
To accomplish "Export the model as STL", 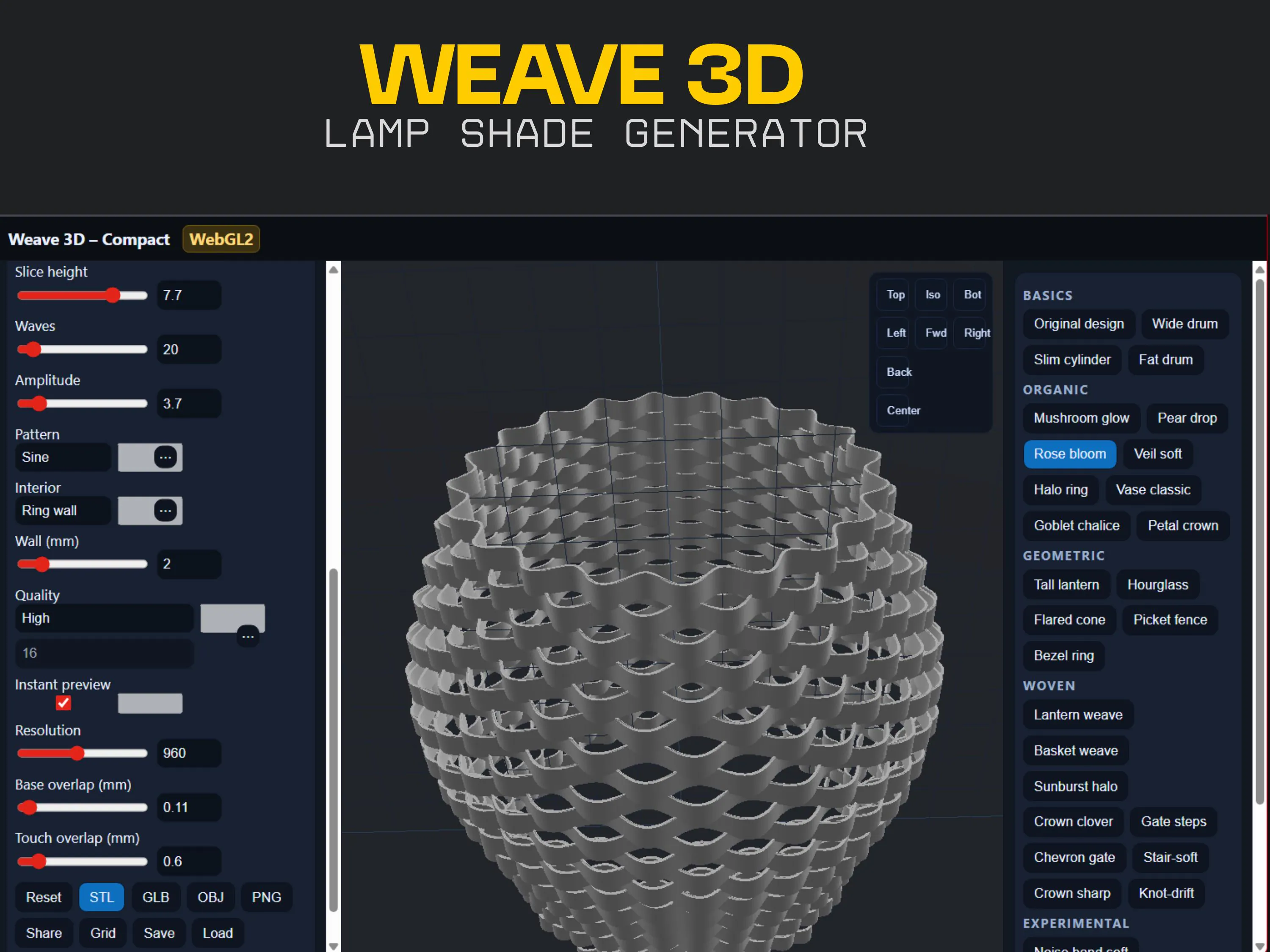I will click(x=102, y=897).
